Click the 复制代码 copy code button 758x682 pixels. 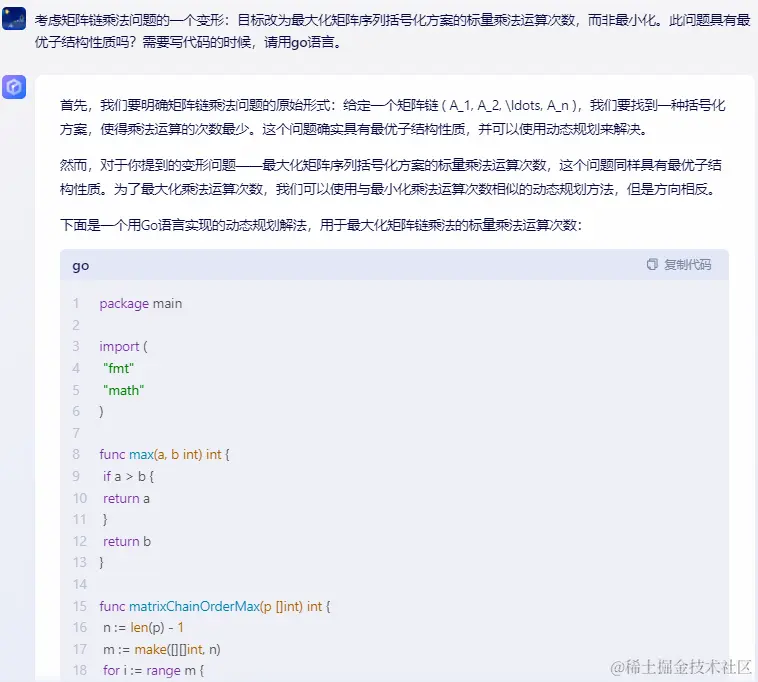[x=679, y=264]
